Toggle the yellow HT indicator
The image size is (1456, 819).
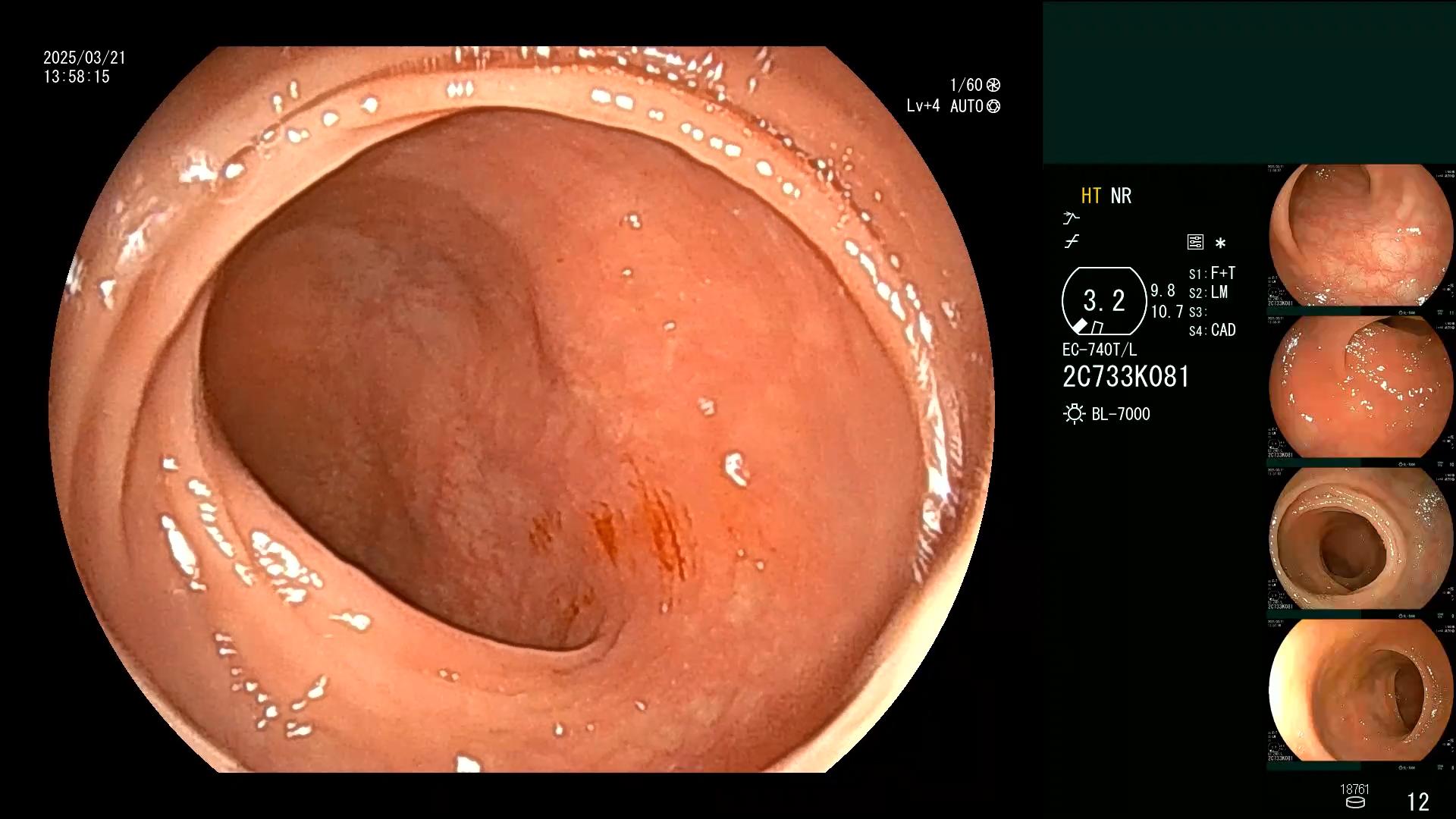pyautogui.click(x=1090, y=196)
